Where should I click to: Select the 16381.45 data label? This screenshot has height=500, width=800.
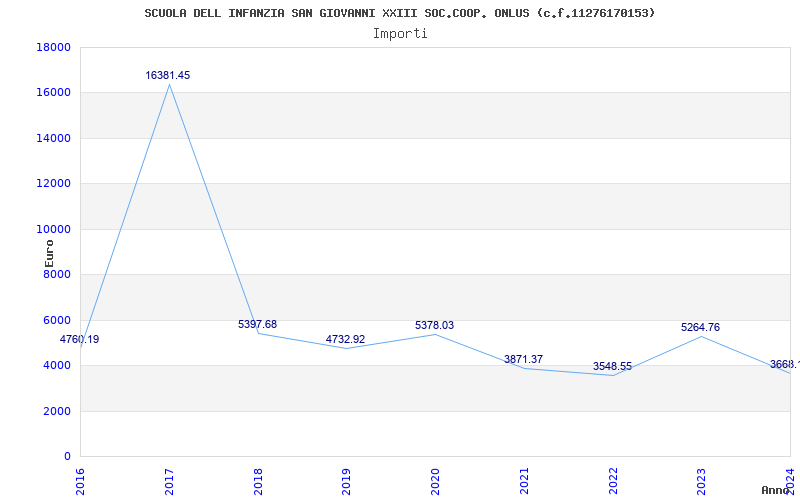coord(167,76)
